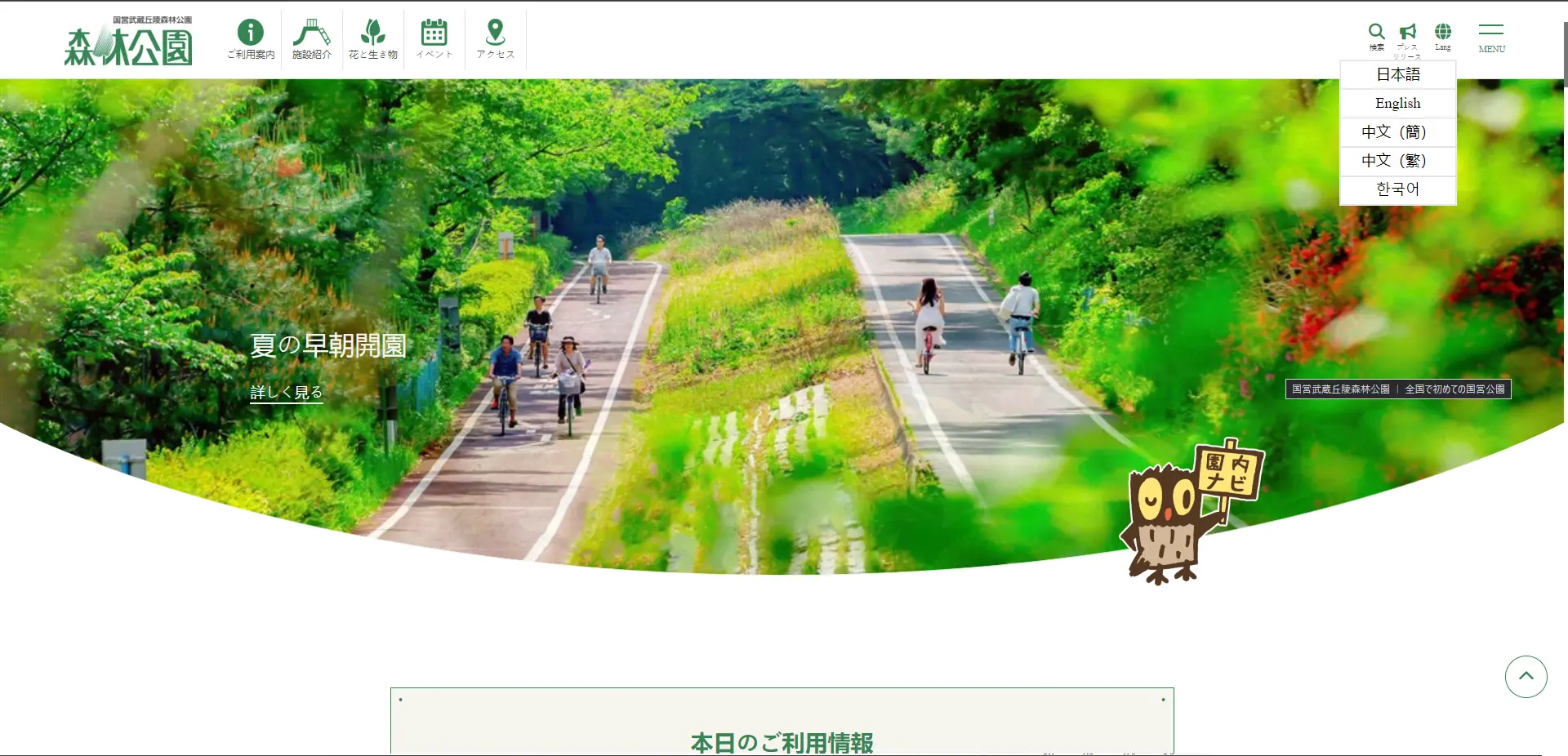Click the 夏の早朝開園 banner heading
1568x756 pixels.
tap(328, 345)
